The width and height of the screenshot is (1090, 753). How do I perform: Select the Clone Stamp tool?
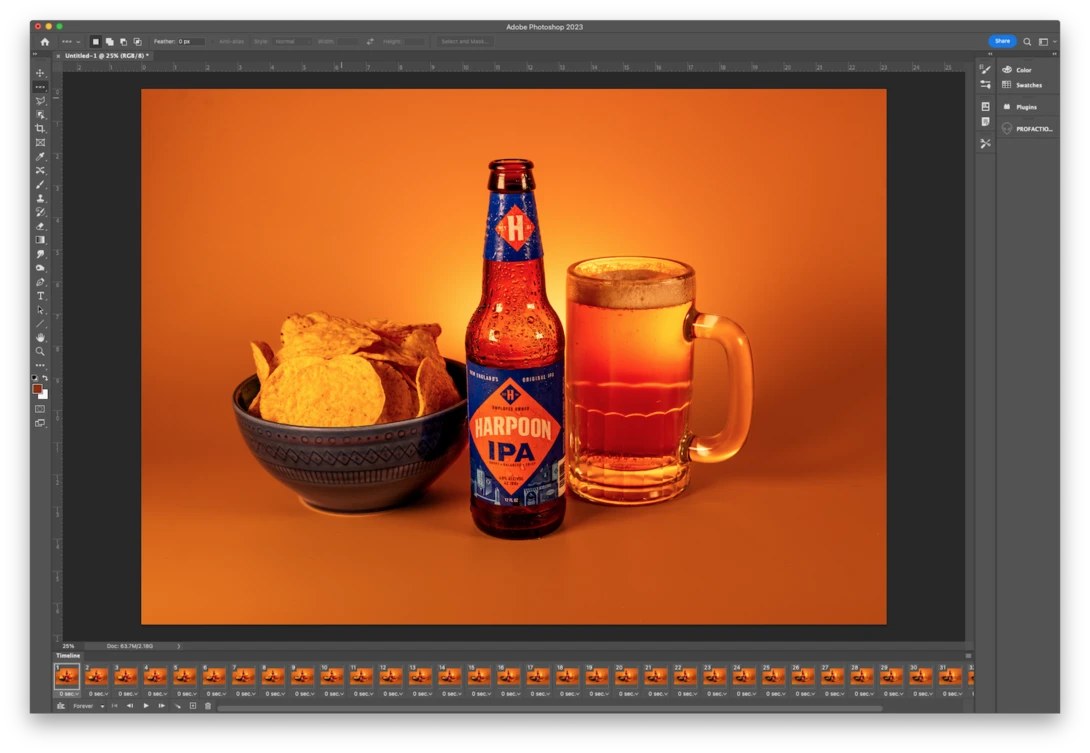[x=40, y=198]
